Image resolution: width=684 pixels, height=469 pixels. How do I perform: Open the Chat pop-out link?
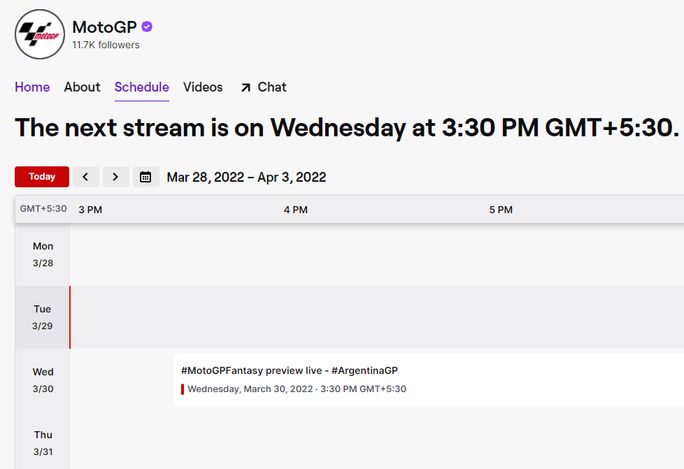tap(271, 87)
